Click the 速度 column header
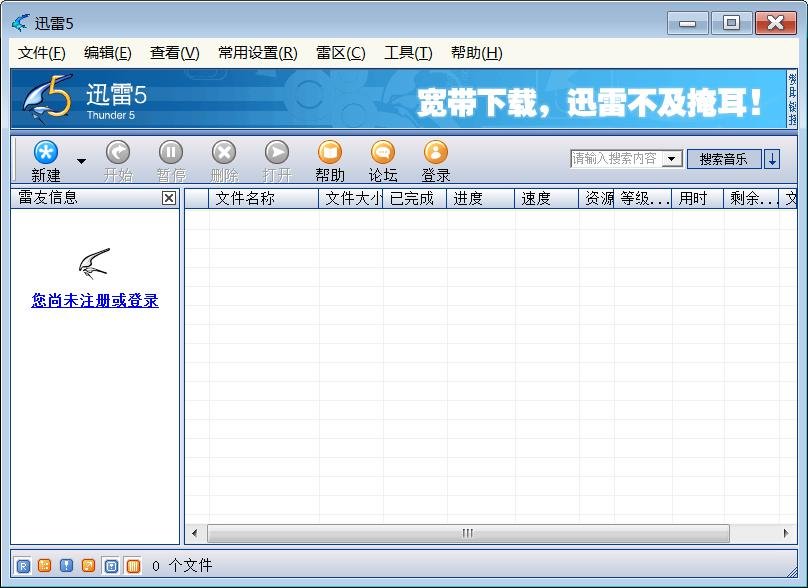This screenshot has width=808, height=588. 546,198
